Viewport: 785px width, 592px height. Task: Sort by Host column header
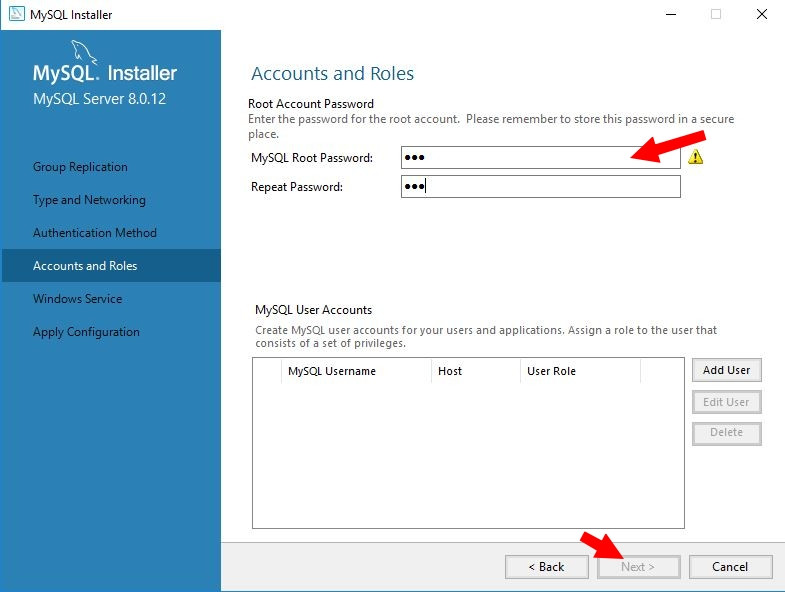coord(476,371)
